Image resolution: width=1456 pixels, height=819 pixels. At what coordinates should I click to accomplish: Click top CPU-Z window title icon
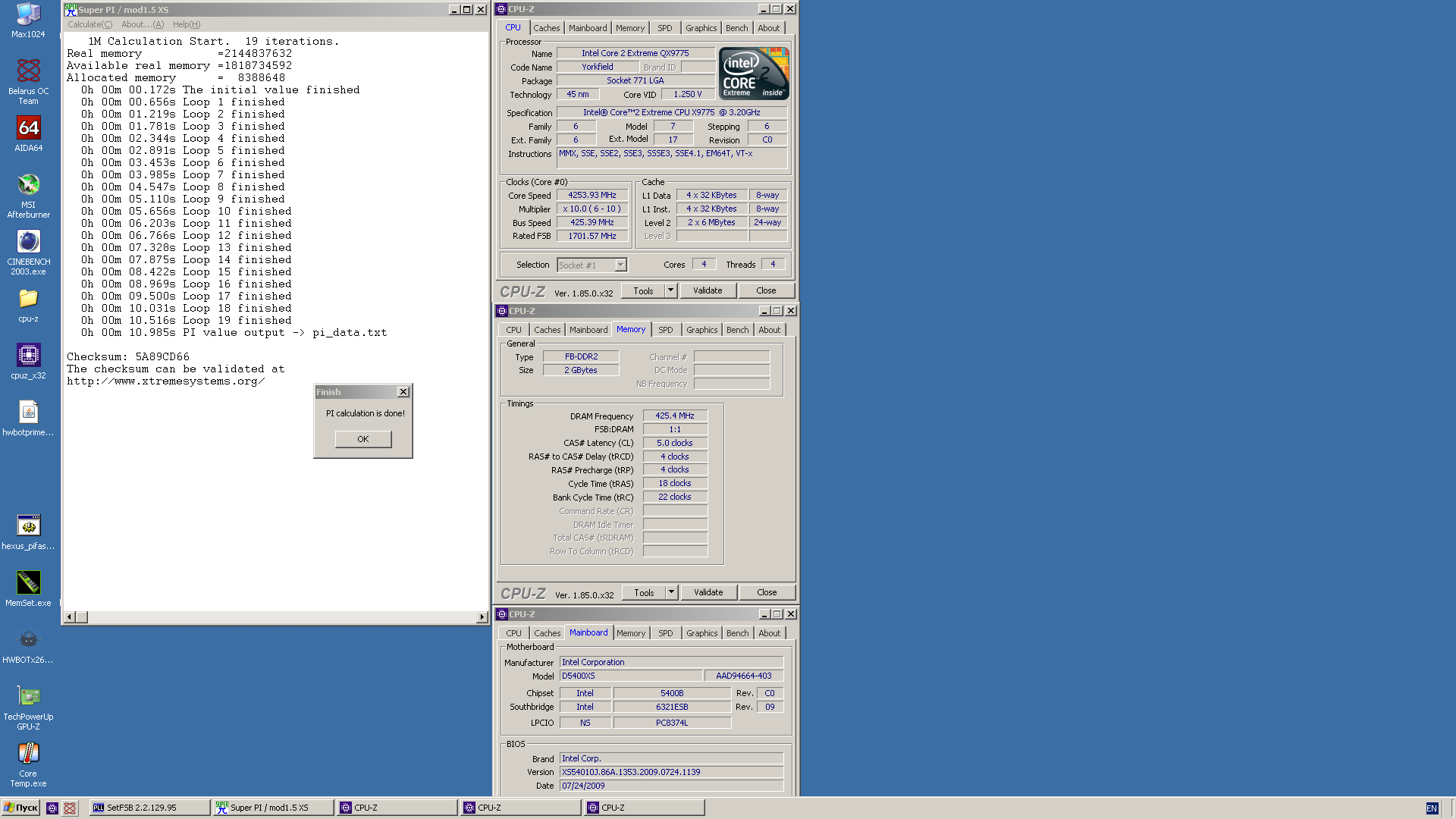point(501,9)
